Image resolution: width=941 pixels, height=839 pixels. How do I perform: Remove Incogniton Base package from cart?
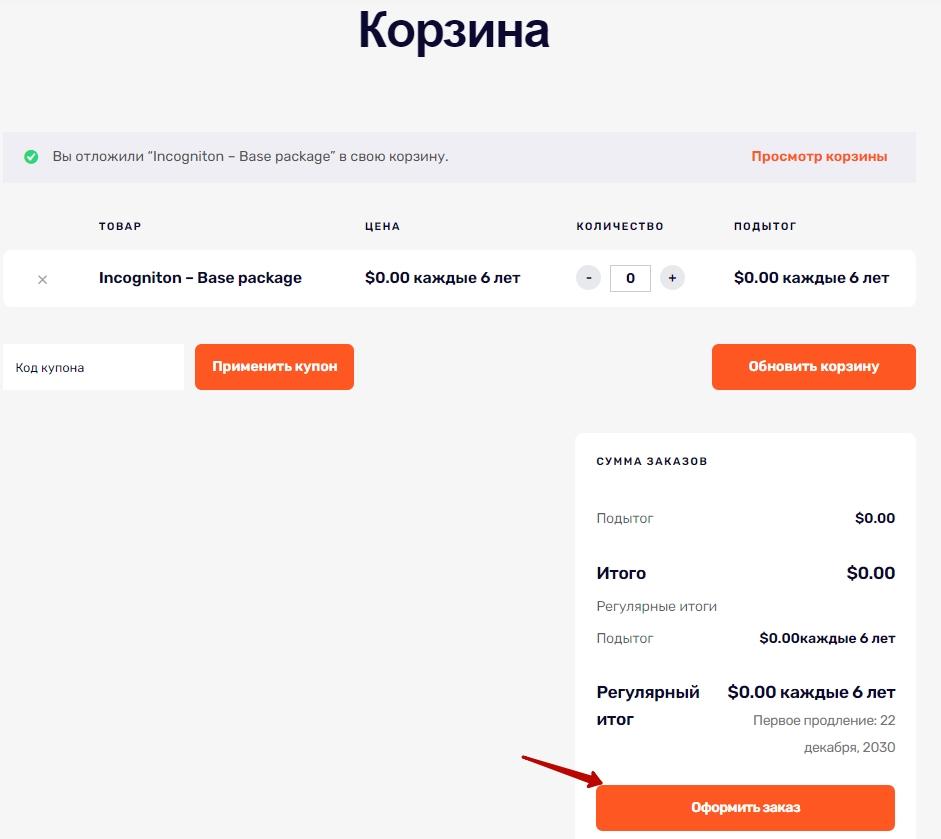pos(42,279)
